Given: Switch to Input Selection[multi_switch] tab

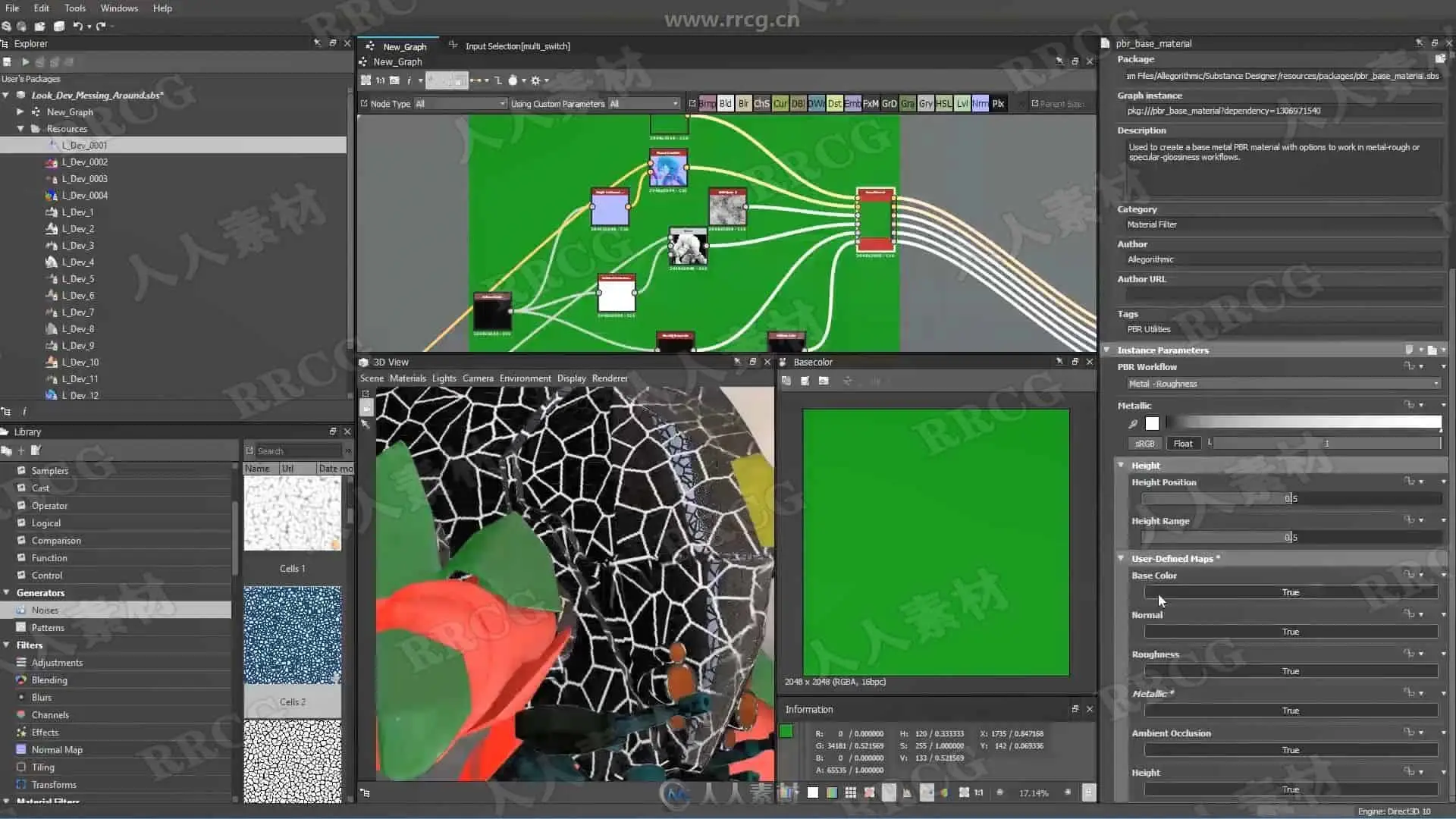Looking at the screenshot, I should click(x=517, y=46).
